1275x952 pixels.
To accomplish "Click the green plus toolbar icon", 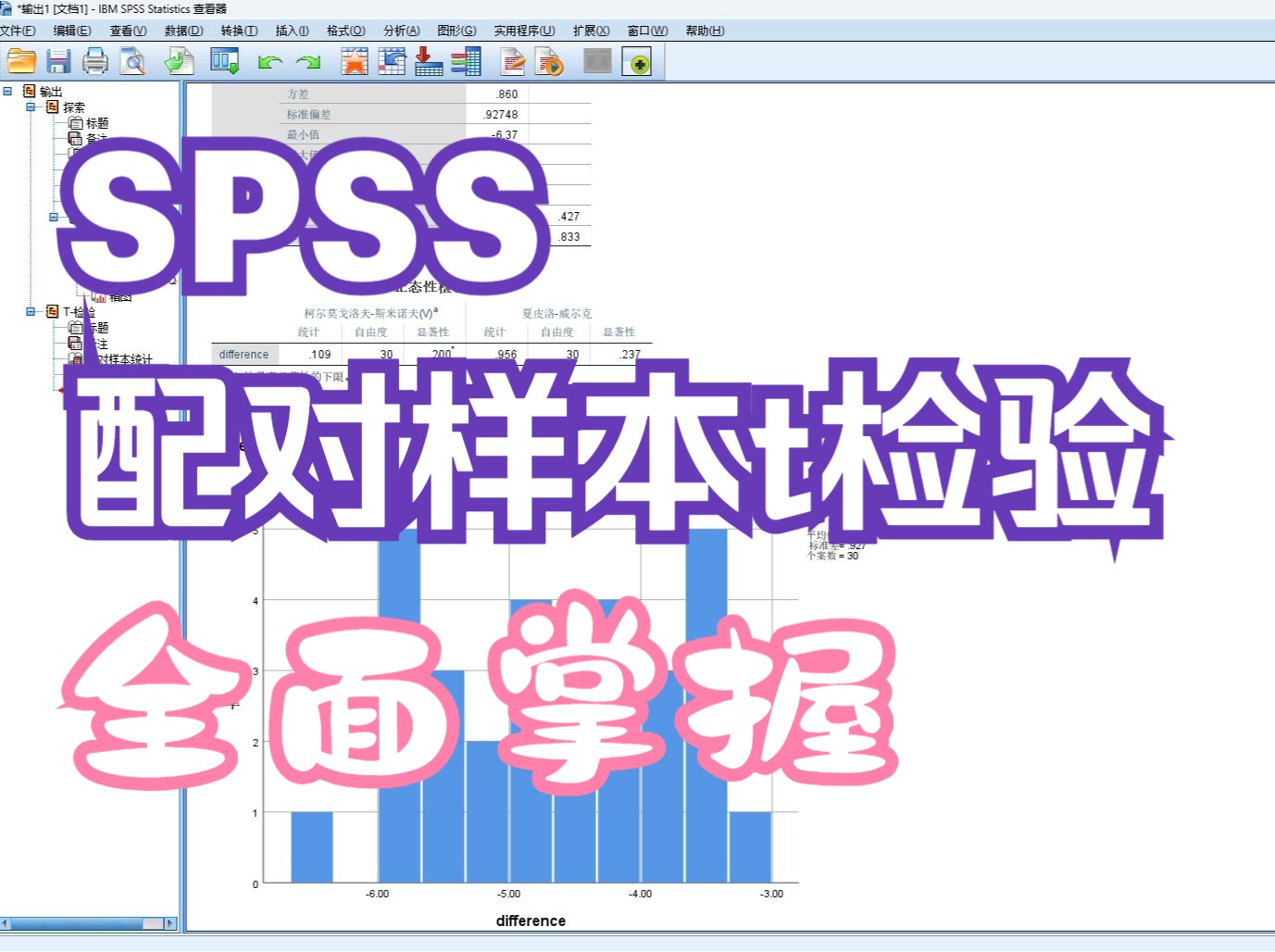I will (x=636, y=62).
